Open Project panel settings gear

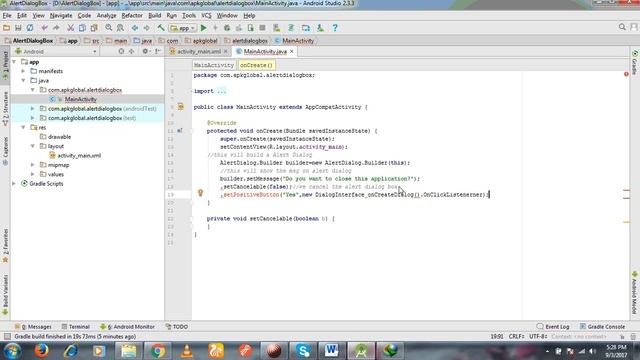tap(145, 51)
